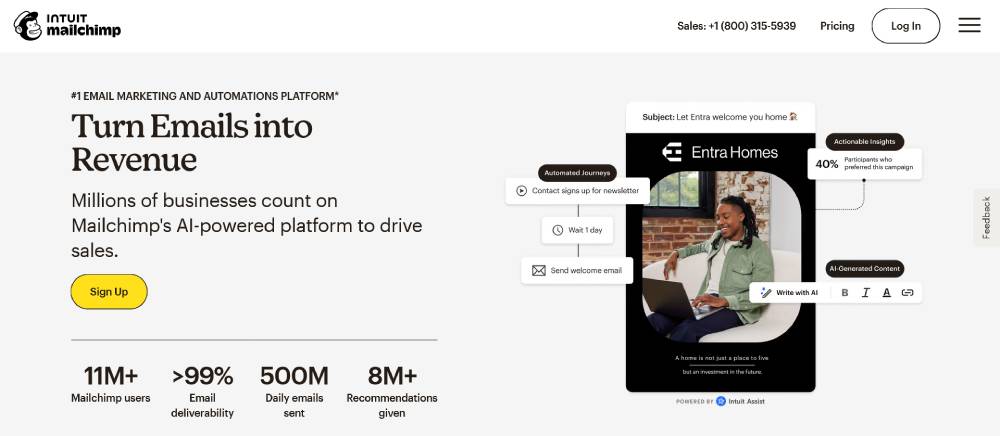The width and height of the screenshot is (1000, 436).
Task: Click the play icon beside newsletter signup
Action: tap(521, 191)
